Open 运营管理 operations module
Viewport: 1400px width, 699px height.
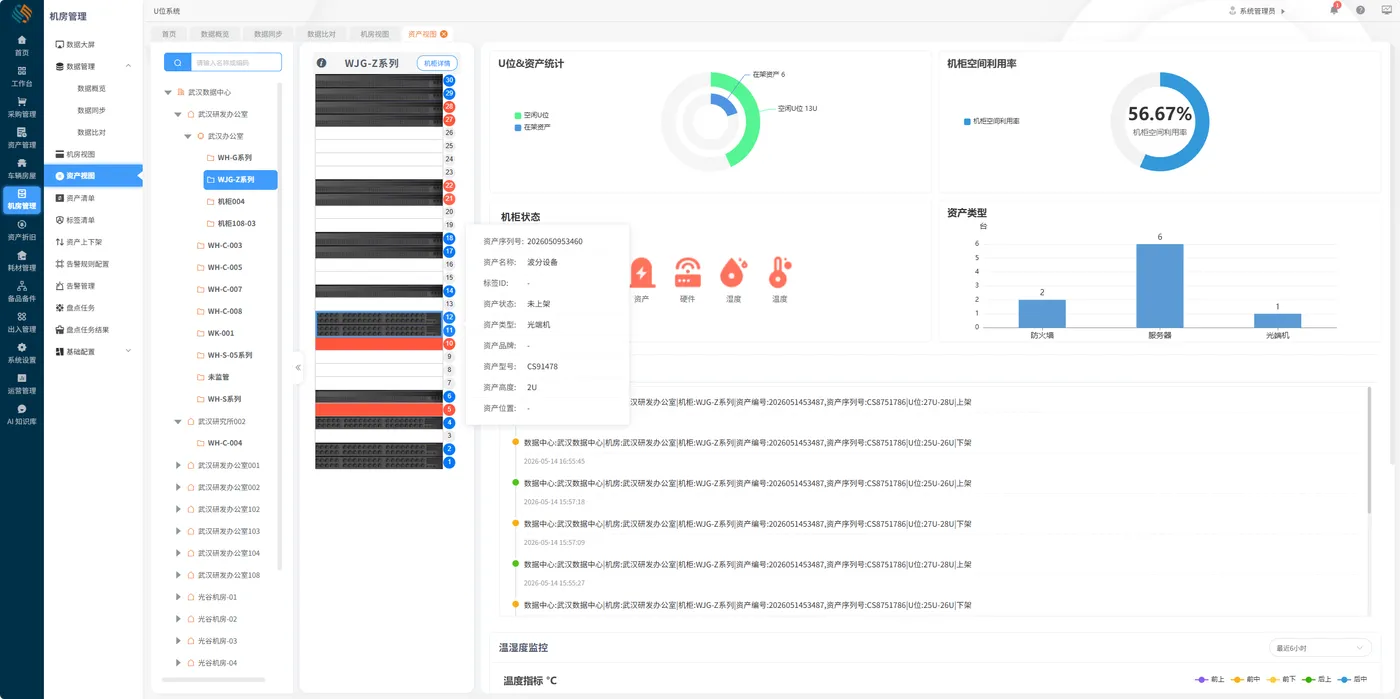tap(21, 385)
